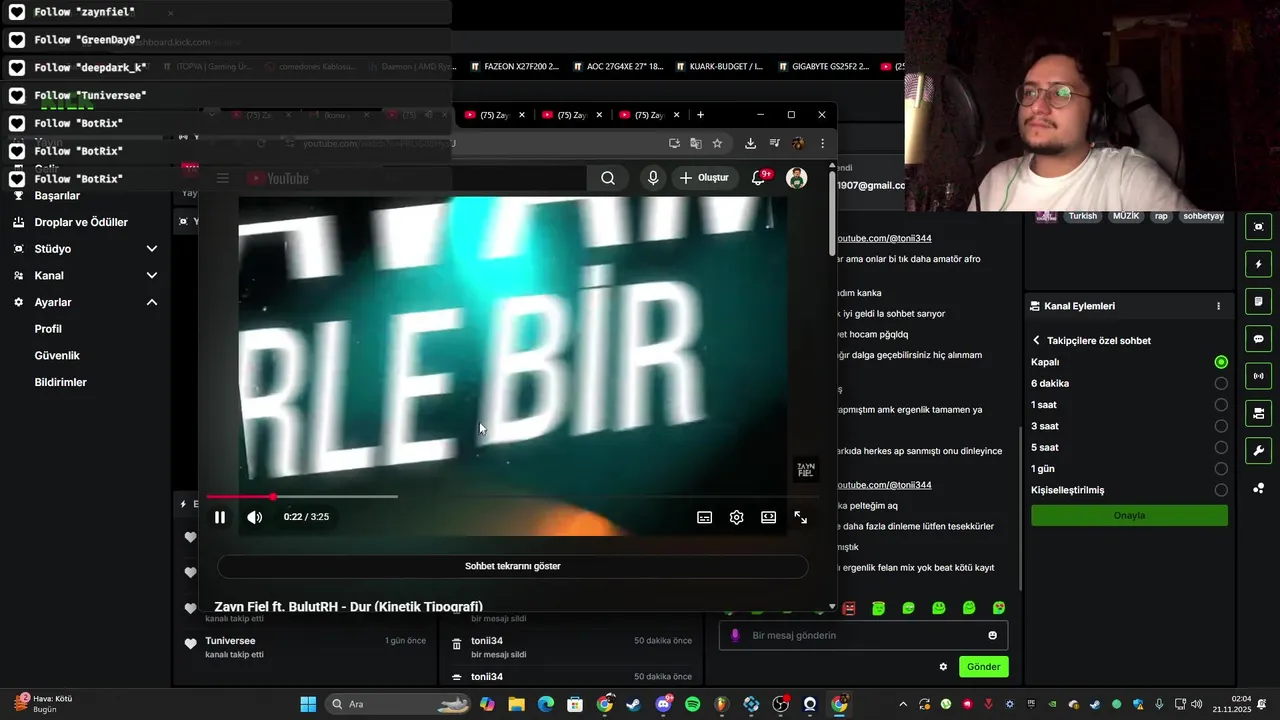This screenshot has width=1280, height=720.
Task: Open Chrome downloads icon
Action: (x=750, y=143)
